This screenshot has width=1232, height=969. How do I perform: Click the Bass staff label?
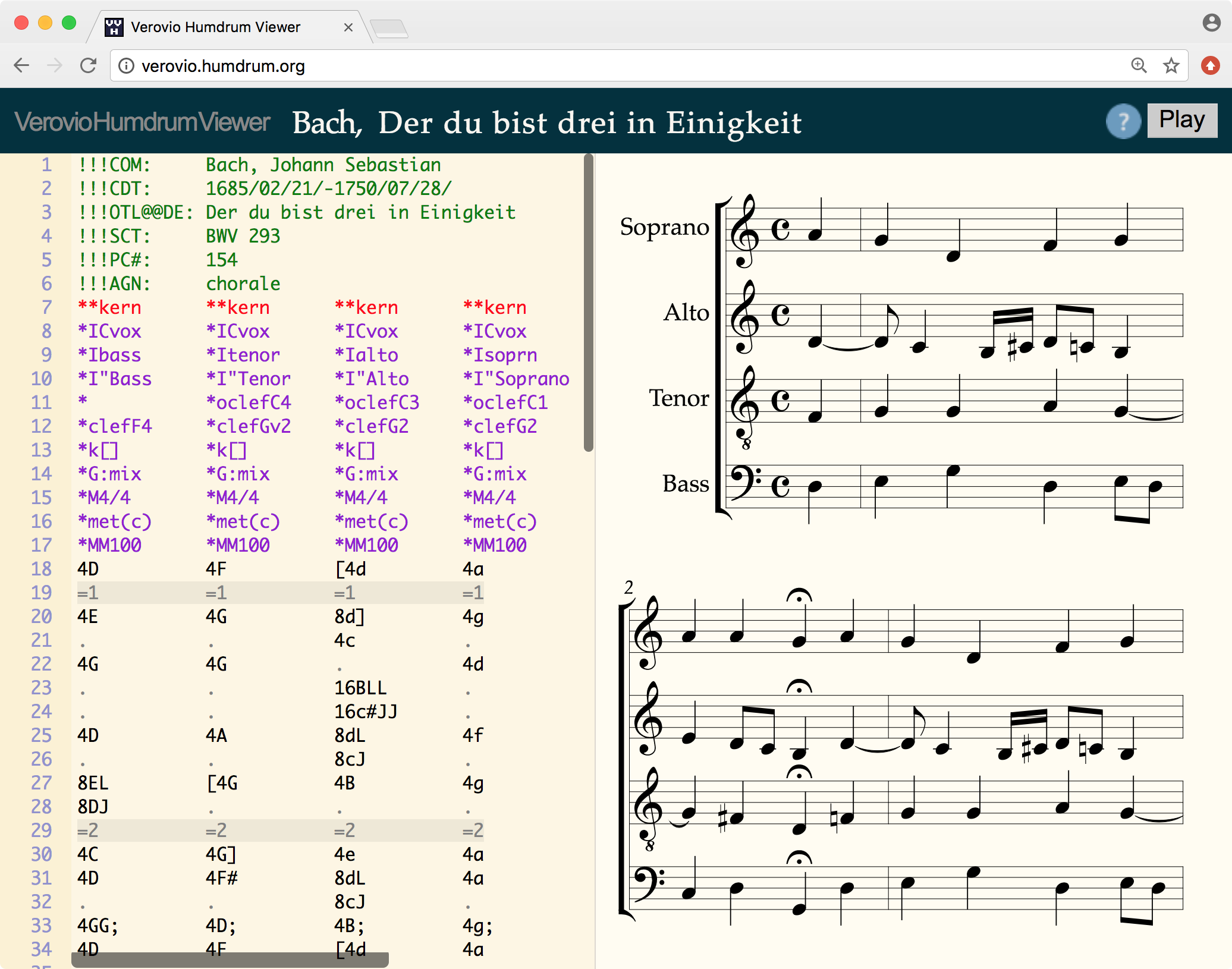(x=686, y=483)
